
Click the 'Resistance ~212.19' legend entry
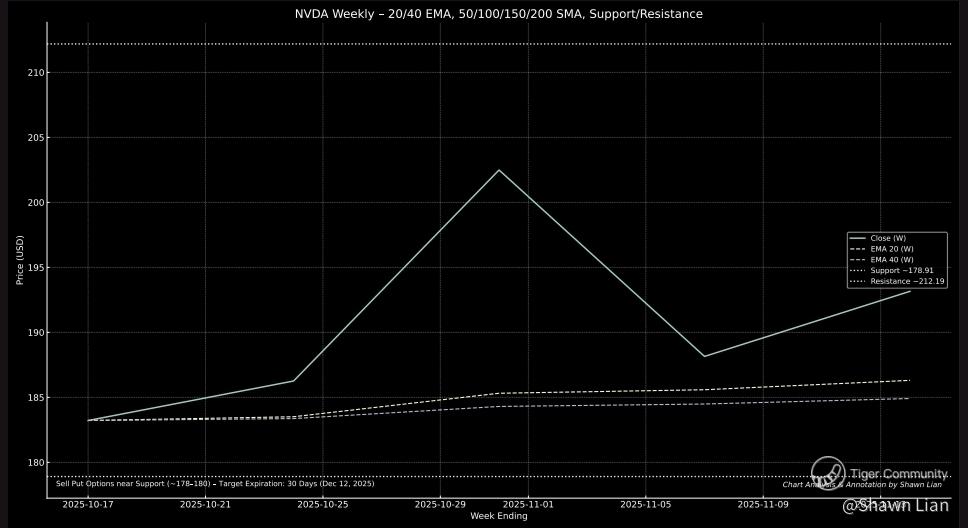coord(896,282)
